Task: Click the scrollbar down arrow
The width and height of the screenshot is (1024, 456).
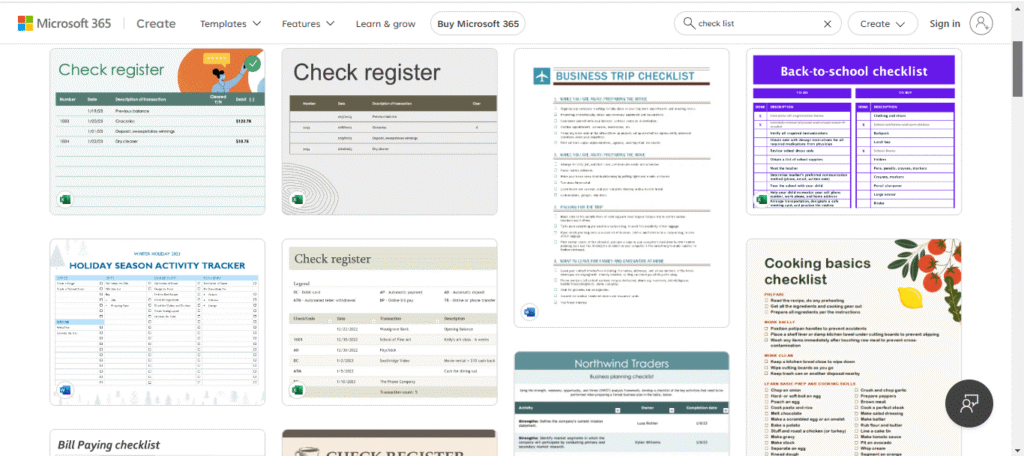Action: pos(1017,449)
